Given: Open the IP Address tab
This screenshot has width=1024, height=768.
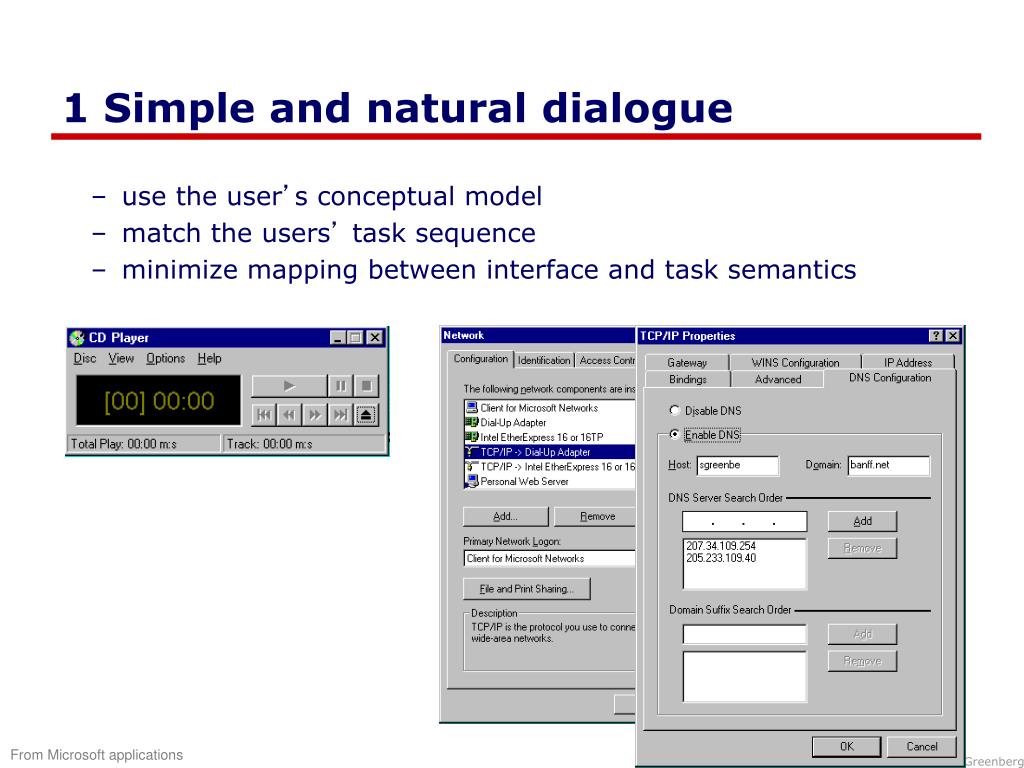Looking at the screenshot, I should (908, 362).
